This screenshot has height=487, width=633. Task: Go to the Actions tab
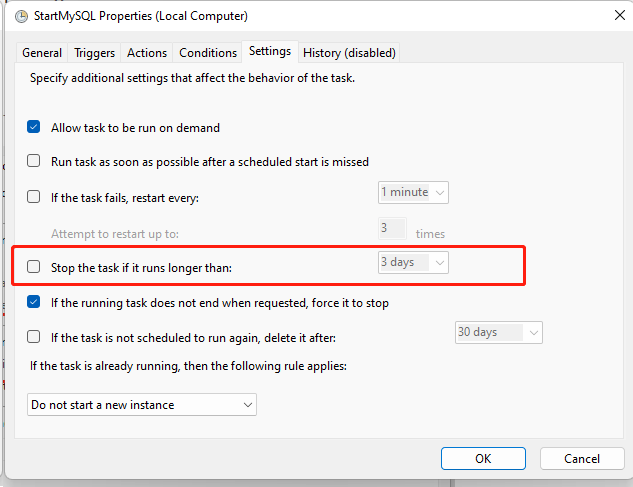coord(147,53)
